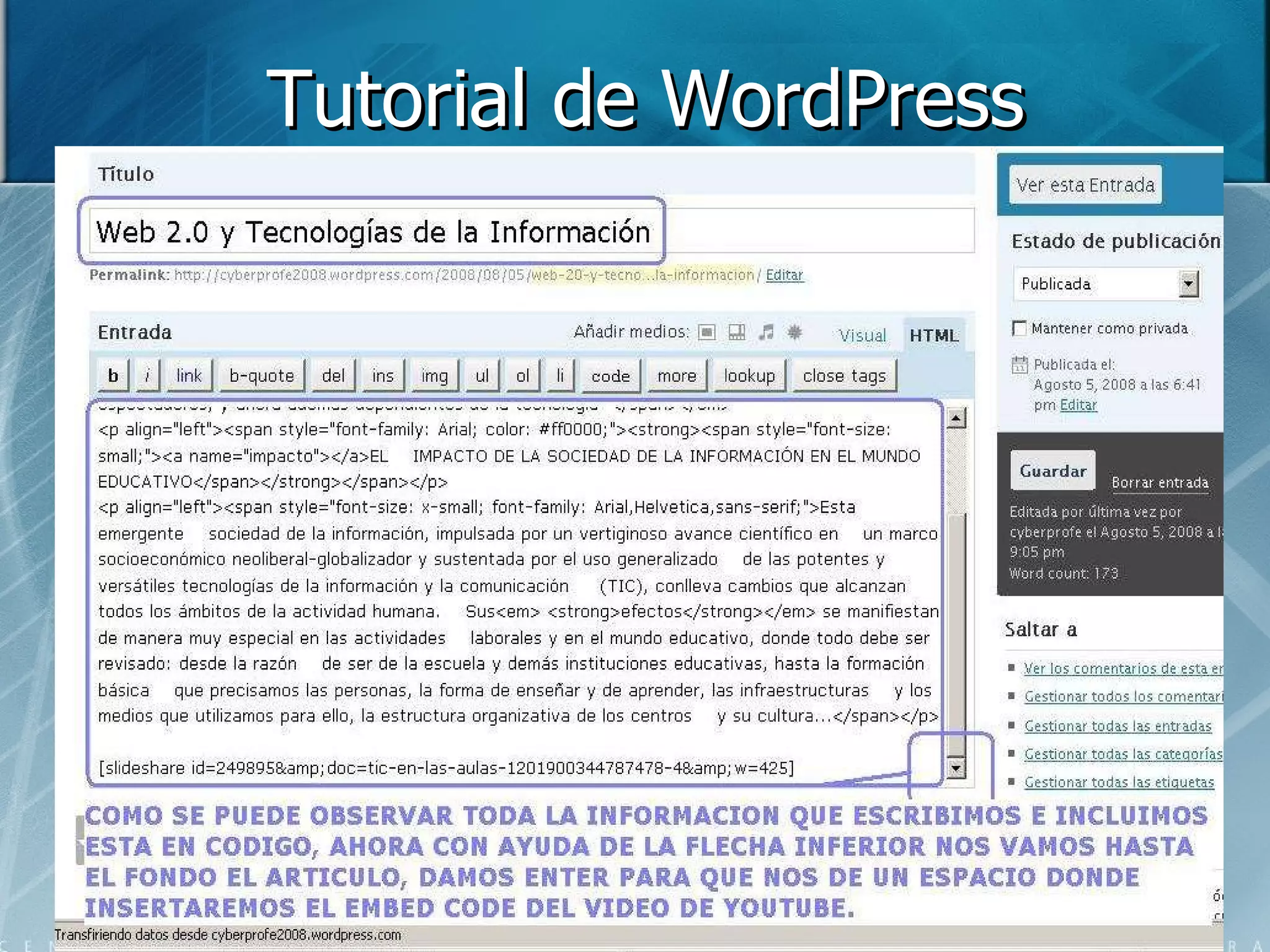
Task: Enable Mantener como privada checkbox
Action: [x=1019, y=328]
